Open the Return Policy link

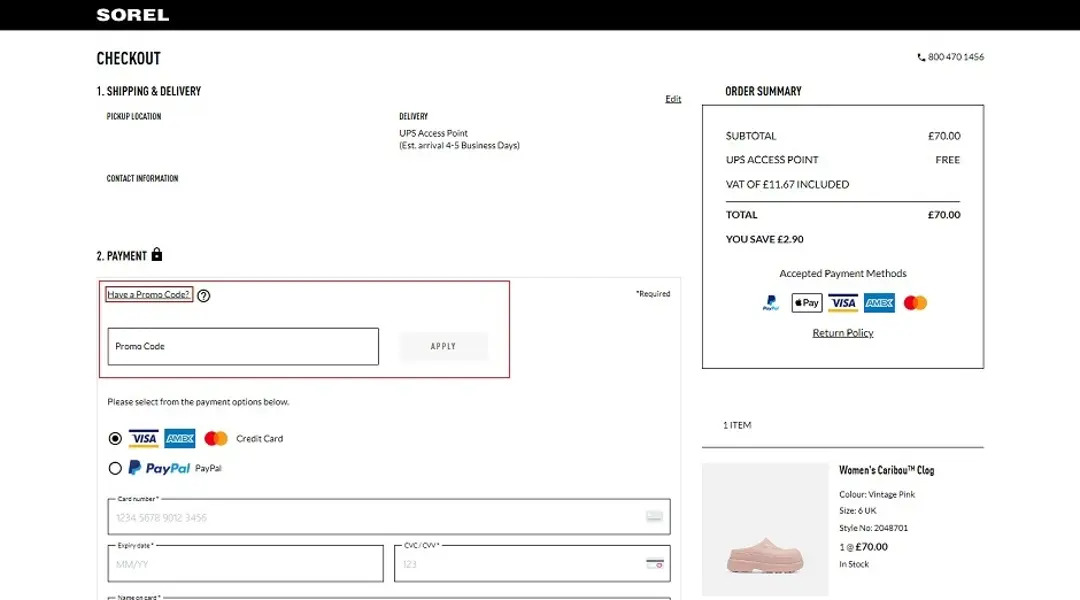842,333
